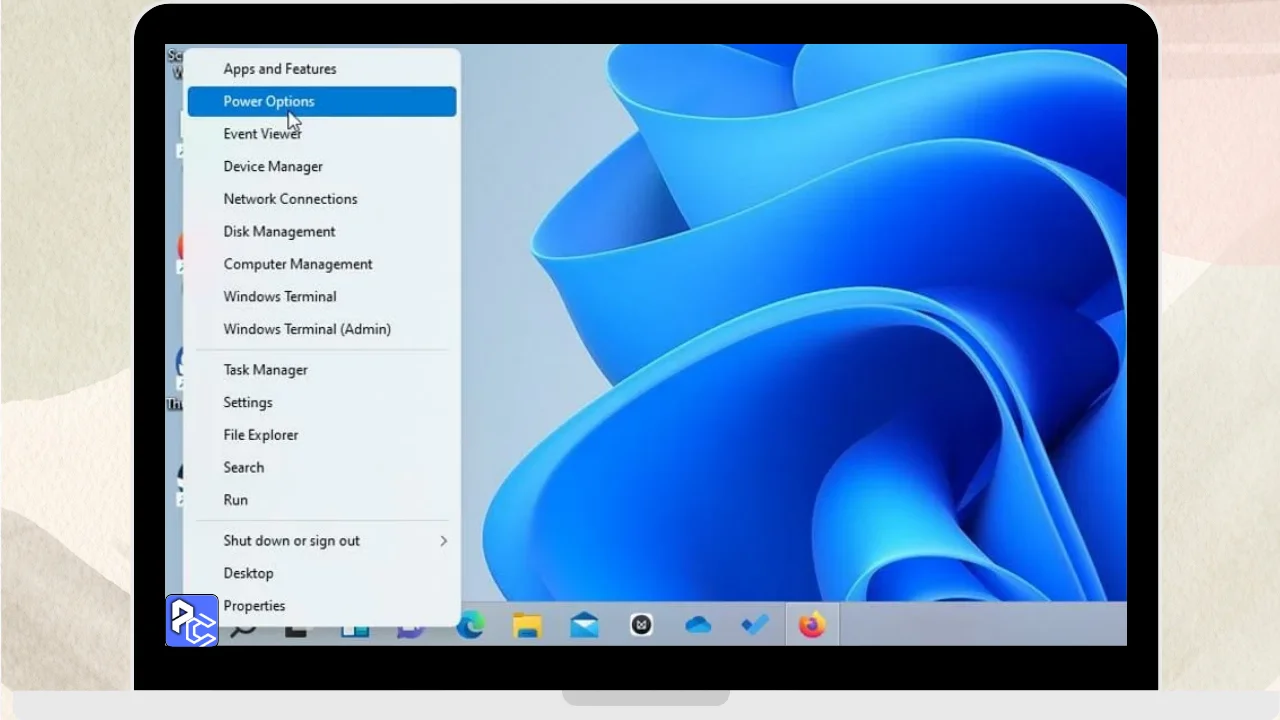Image resolution: width=1280 pixels, height=720 pixels.
Task: Open File Explorer folder icon in taskbar
Action: [527, 625]
